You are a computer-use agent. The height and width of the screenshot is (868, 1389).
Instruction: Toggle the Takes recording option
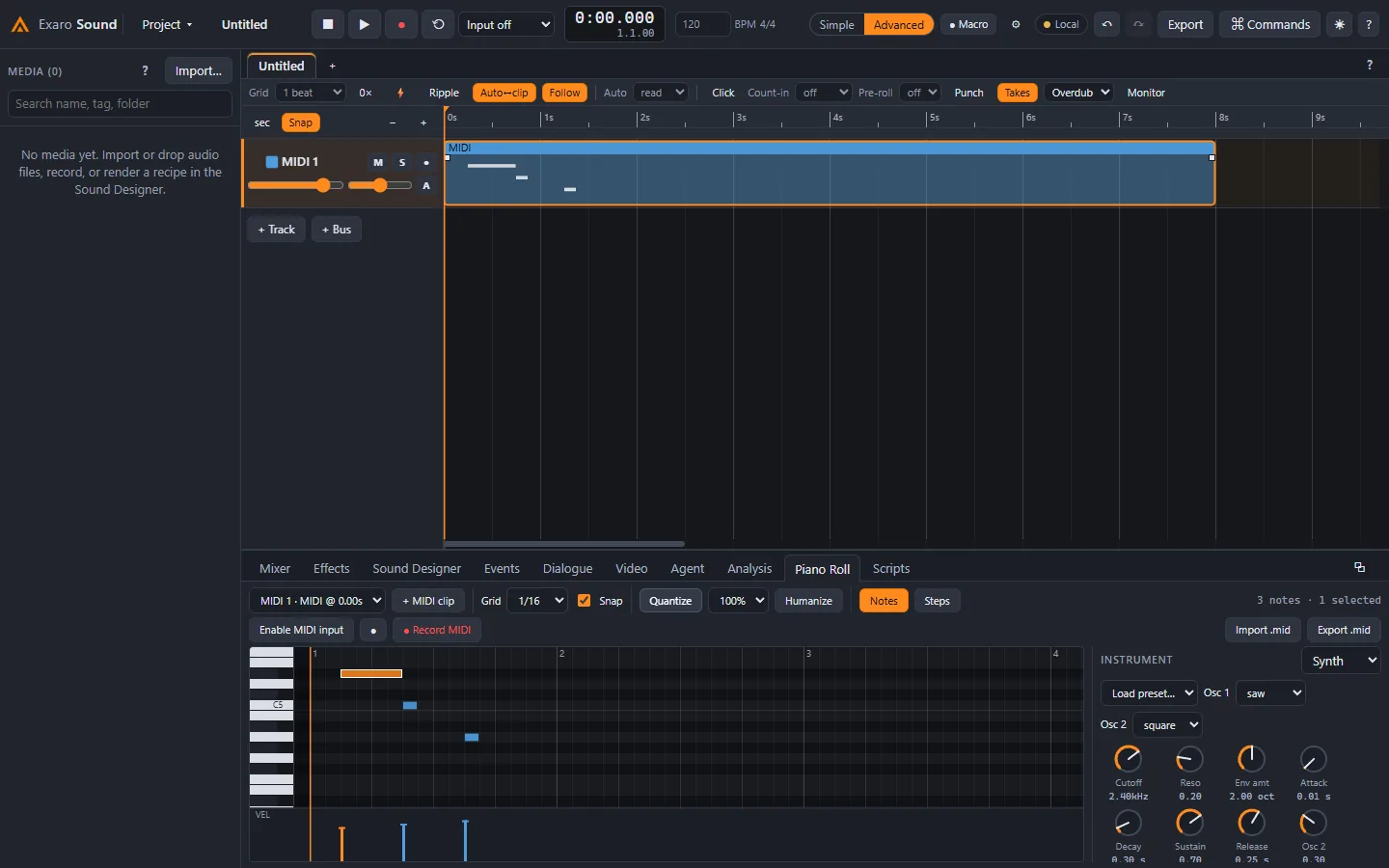(1017, 93)
